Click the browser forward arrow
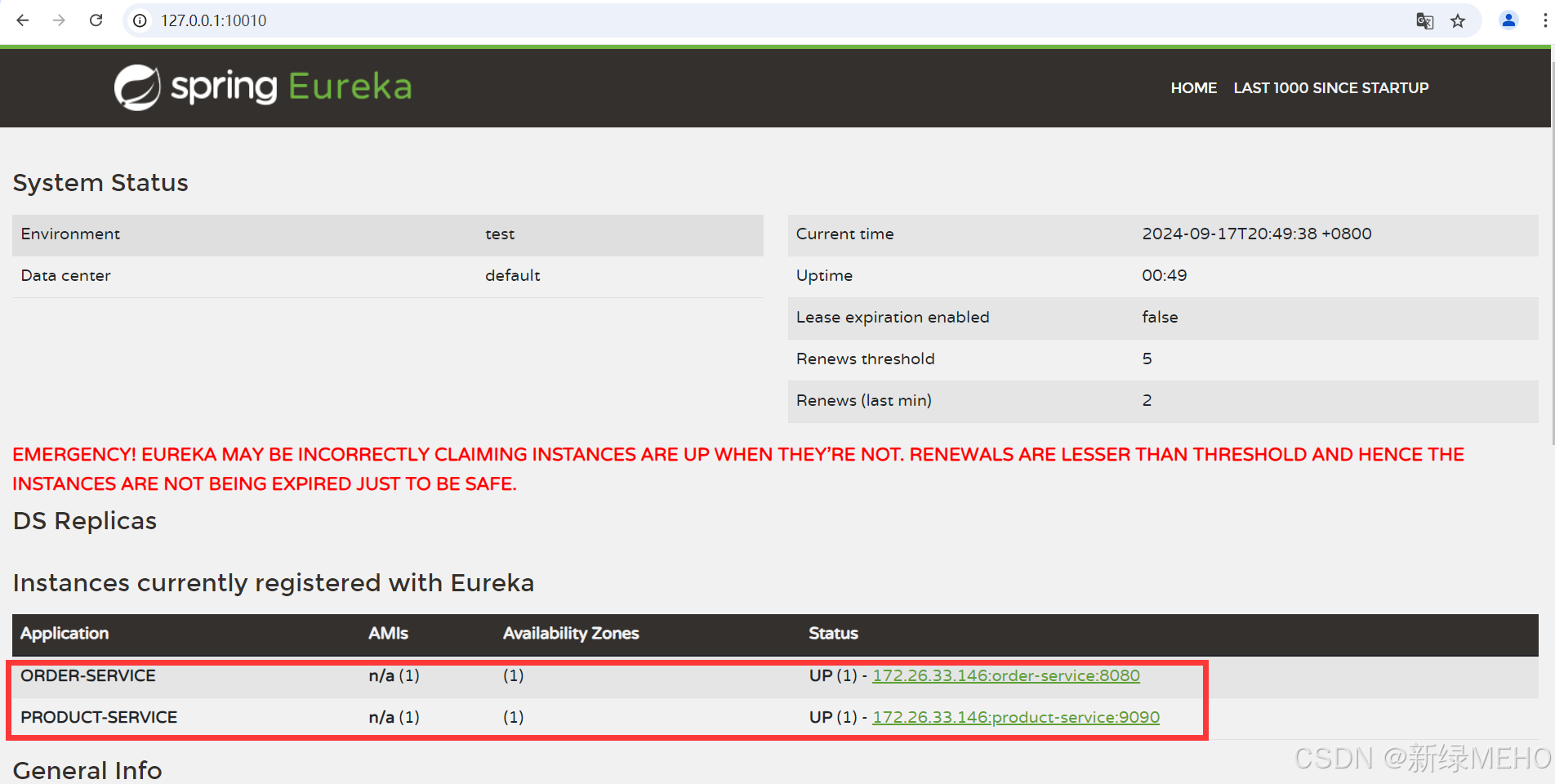The image size is (1555, 784). coord(59,20)
